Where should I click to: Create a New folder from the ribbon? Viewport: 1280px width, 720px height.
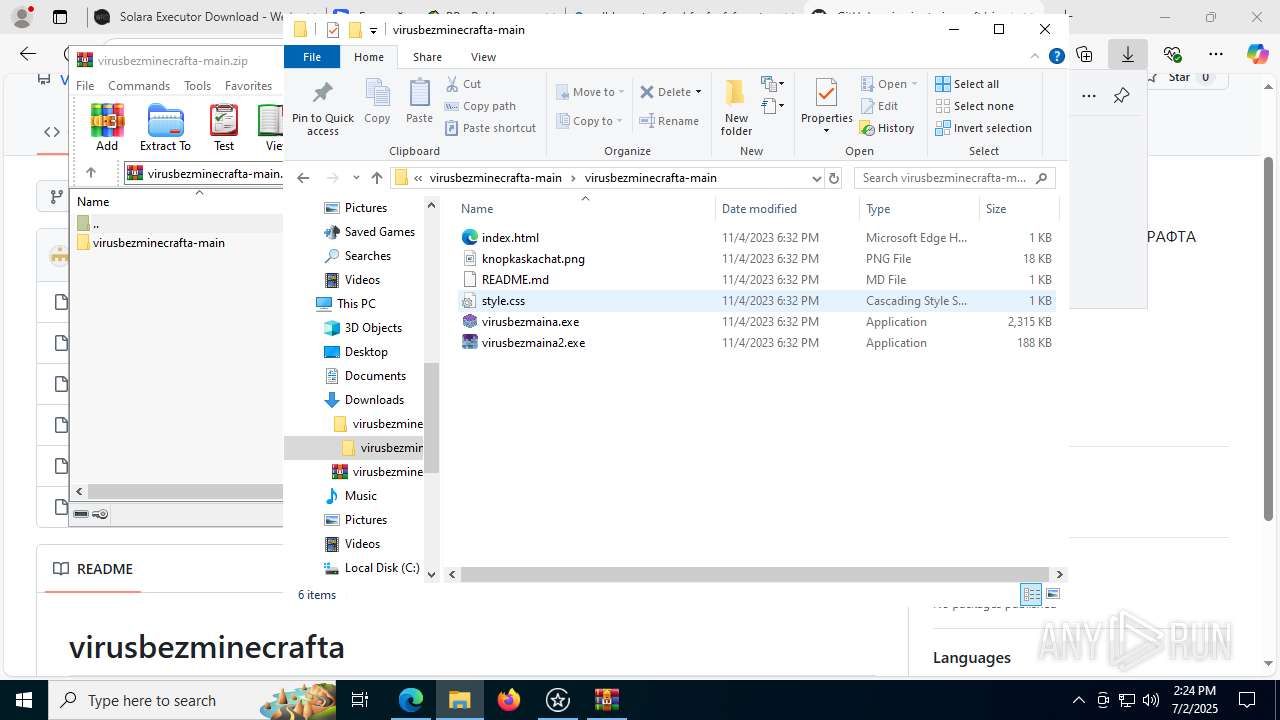click(736, 108)
